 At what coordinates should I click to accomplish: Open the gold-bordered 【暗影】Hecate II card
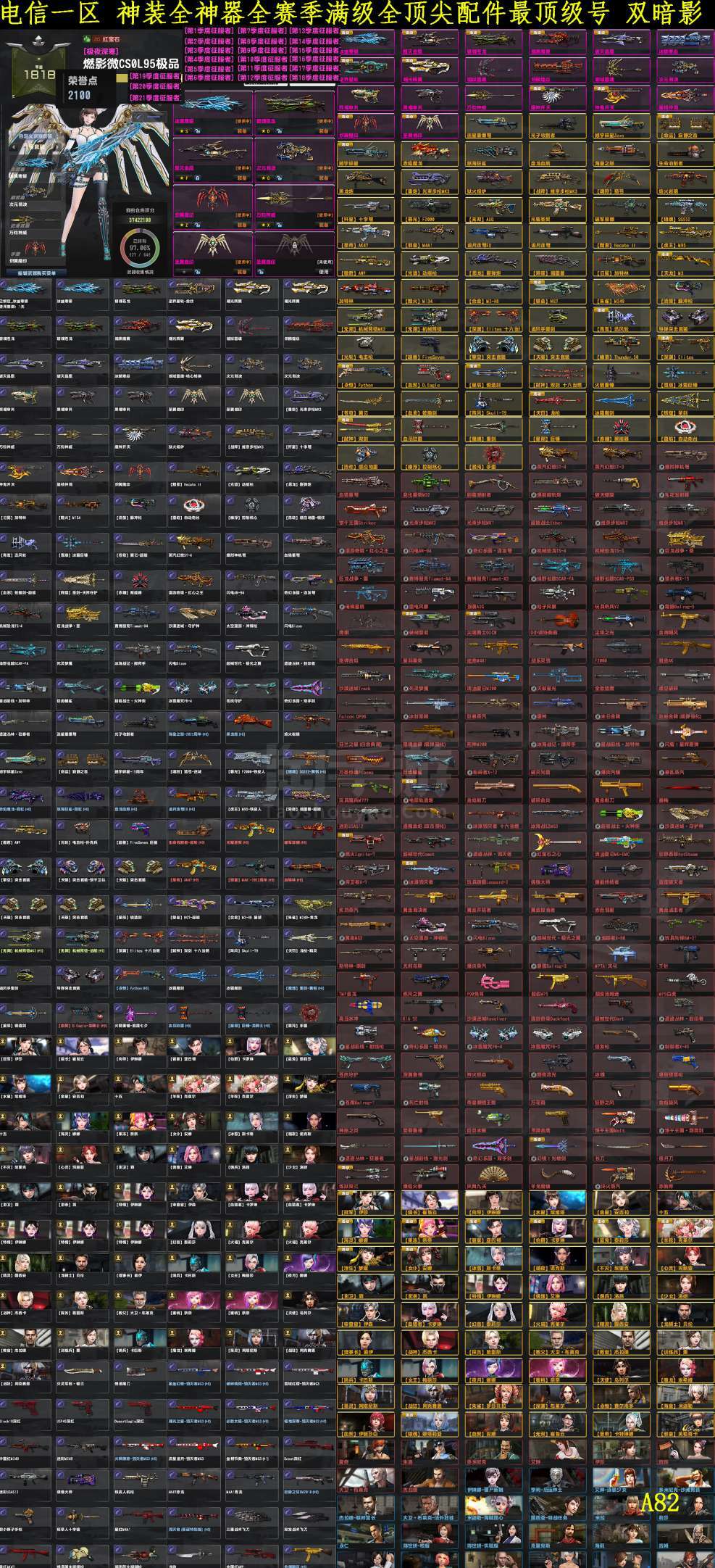622,238
